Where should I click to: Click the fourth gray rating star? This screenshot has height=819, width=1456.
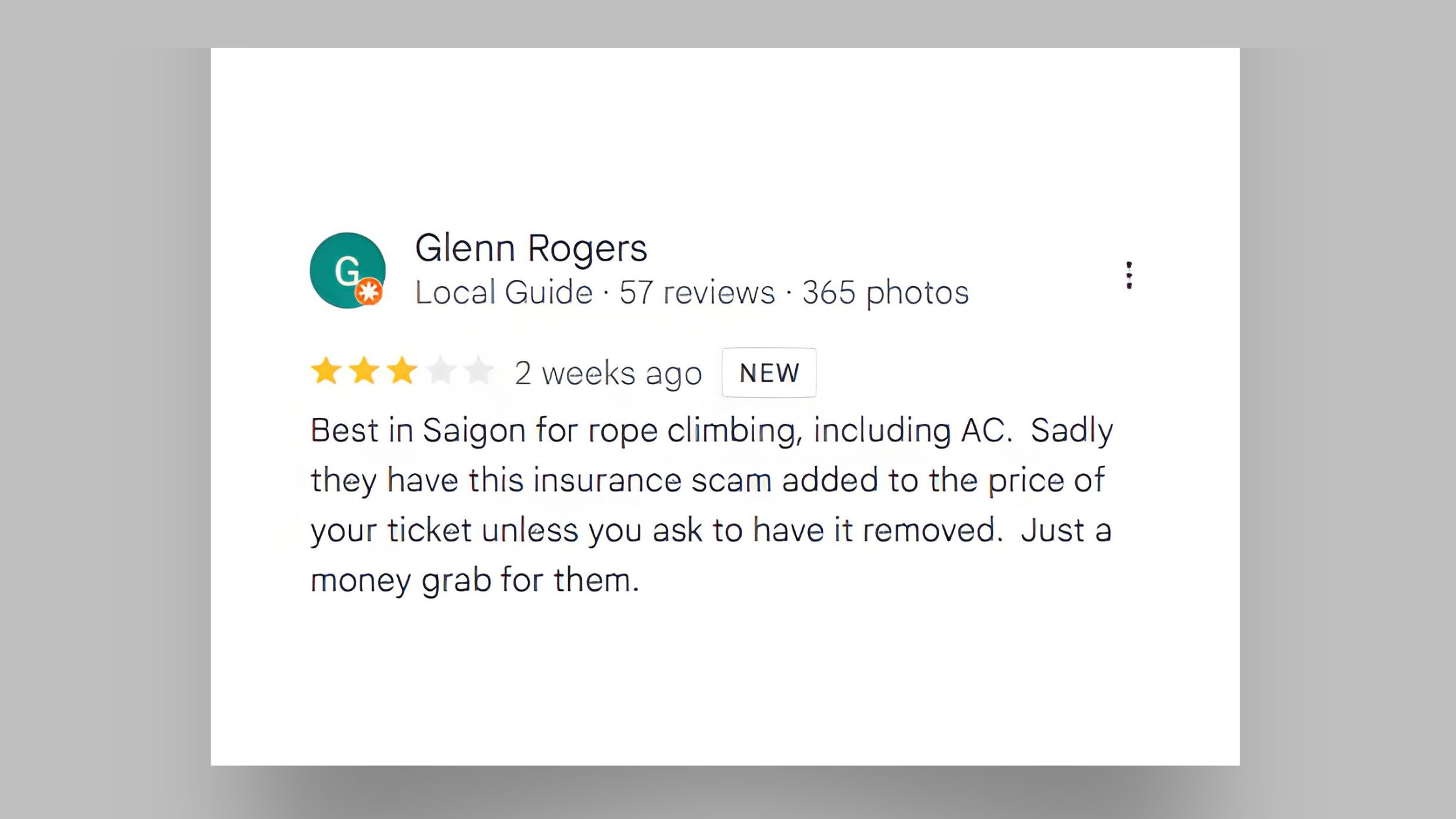click(441, 372)
